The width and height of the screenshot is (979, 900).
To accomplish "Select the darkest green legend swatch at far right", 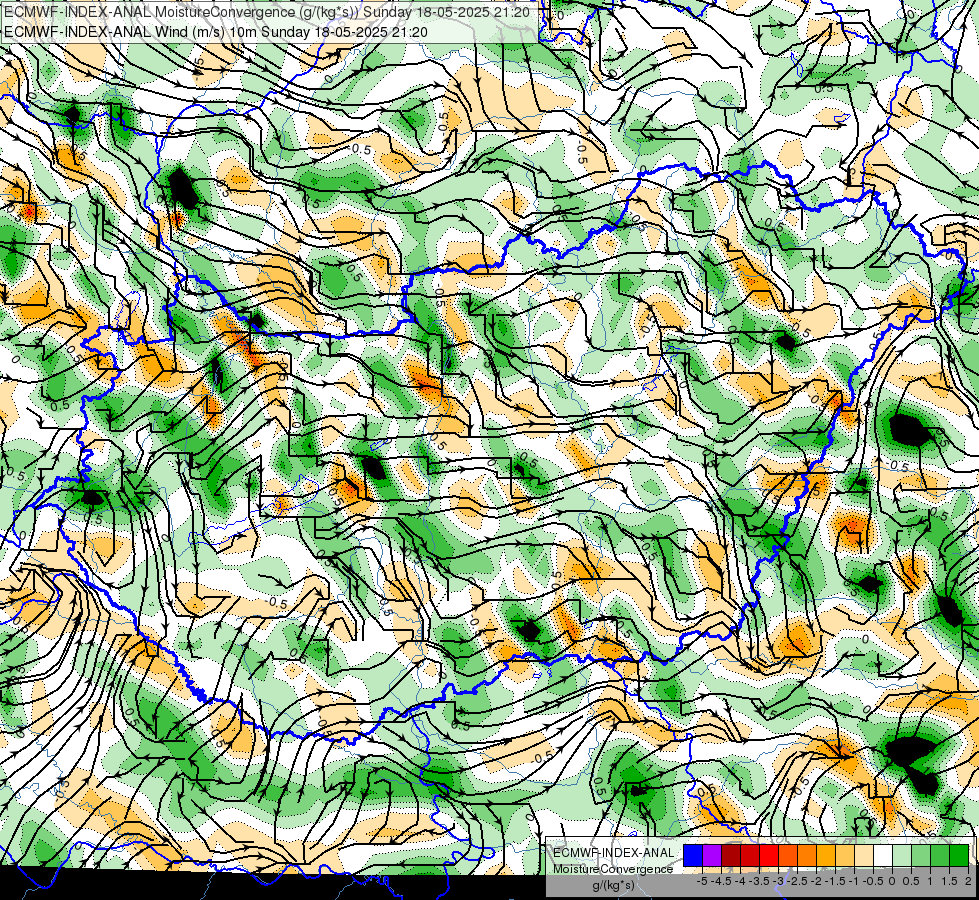I will [x=959, y=856].
